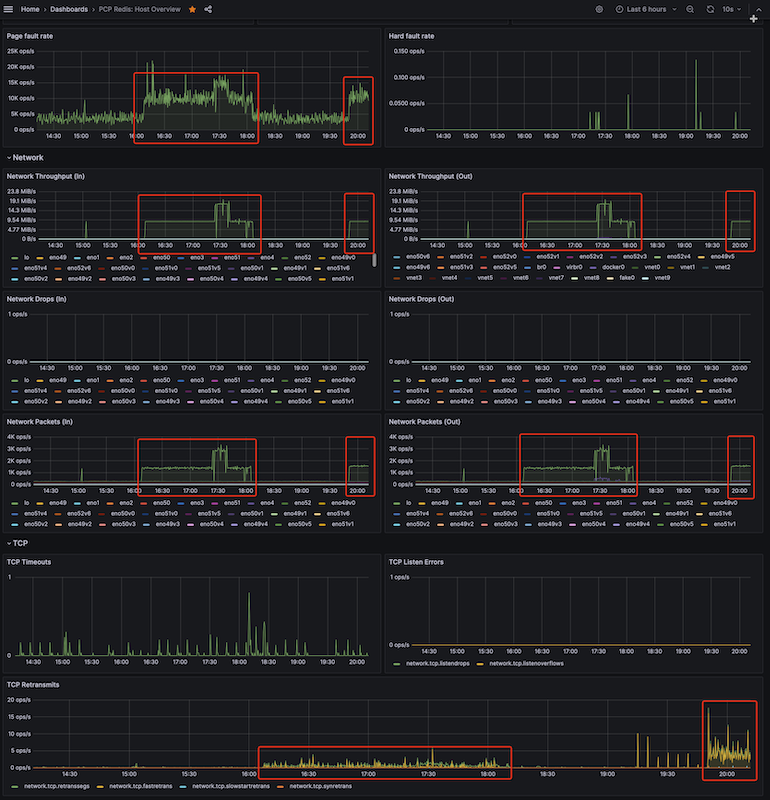
Task: Toggle network.tcp.fastretrans legend series
Action: click(140, 786)
